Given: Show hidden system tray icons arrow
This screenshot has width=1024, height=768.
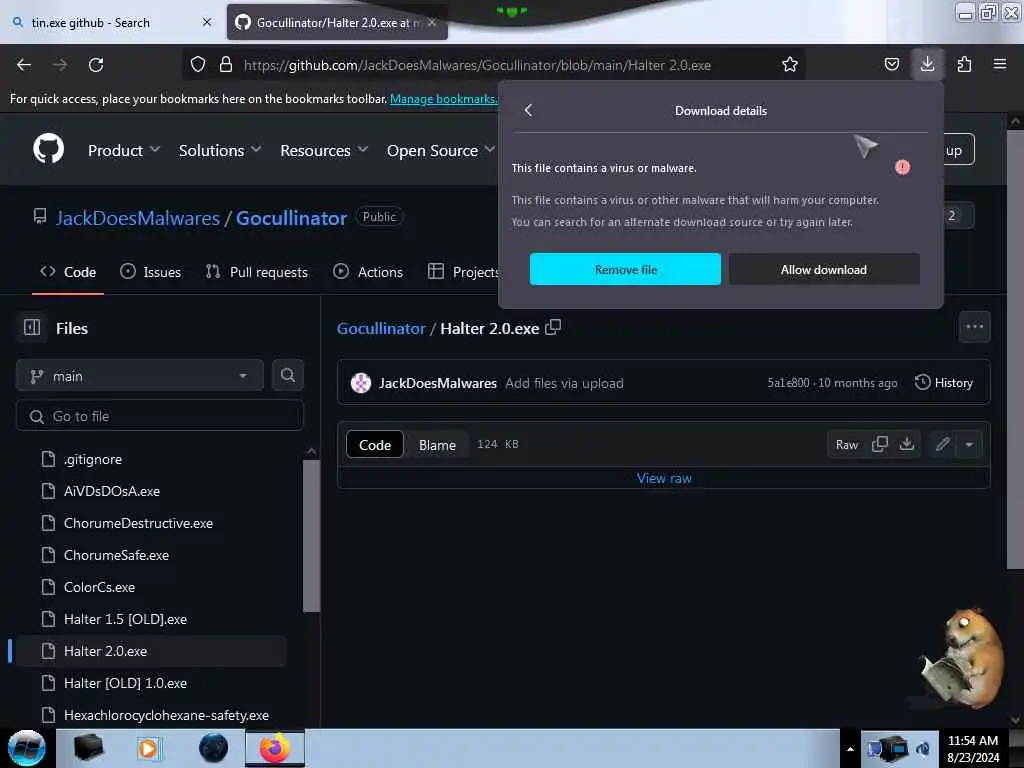Looking at the screenshot, I should coord(850,748).
